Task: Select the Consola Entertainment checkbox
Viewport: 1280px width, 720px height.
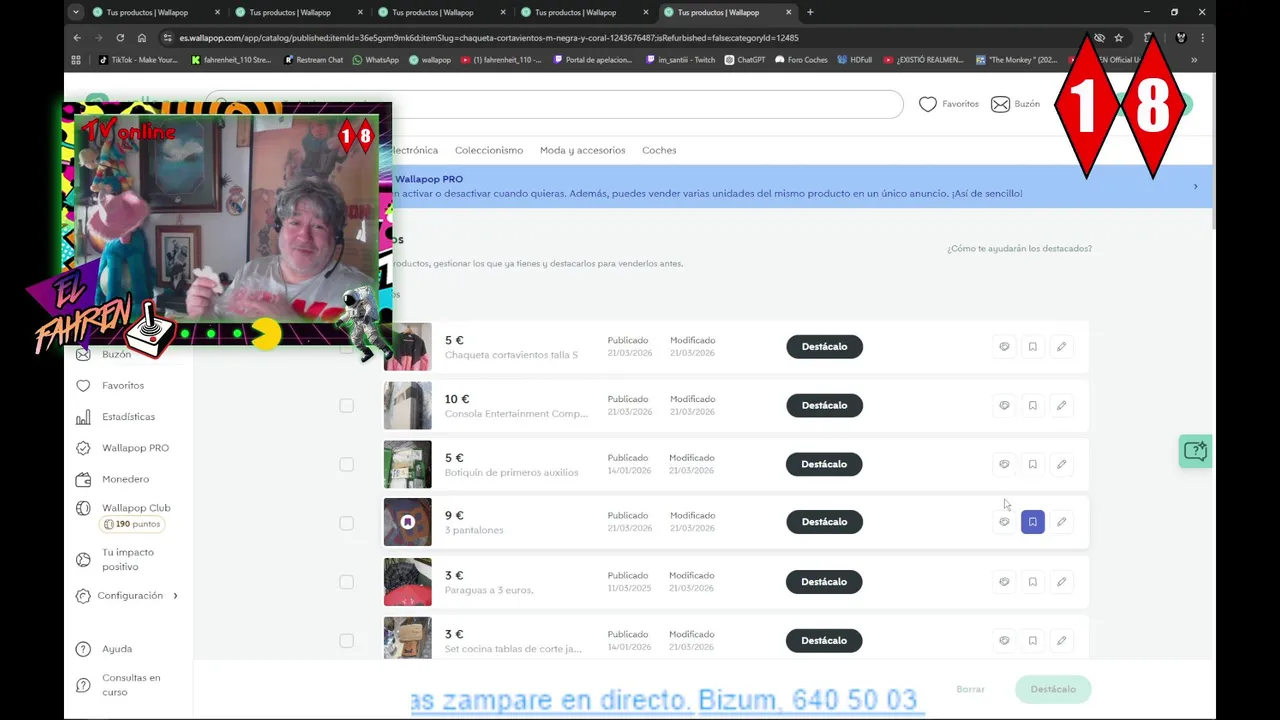Action: pos(346,406)
